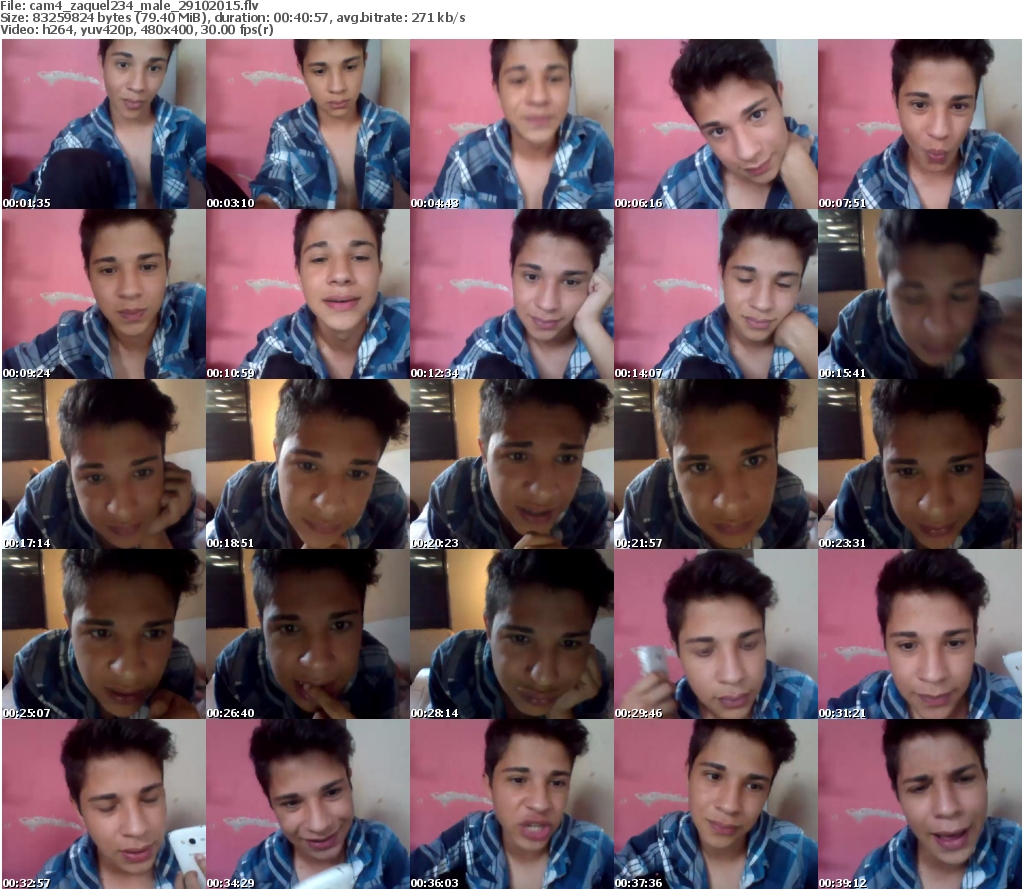Click the file name cam4_zaquel234_male_29102015.flv
This screenshot has height=889, width=1024.
(x=144, y=6)
